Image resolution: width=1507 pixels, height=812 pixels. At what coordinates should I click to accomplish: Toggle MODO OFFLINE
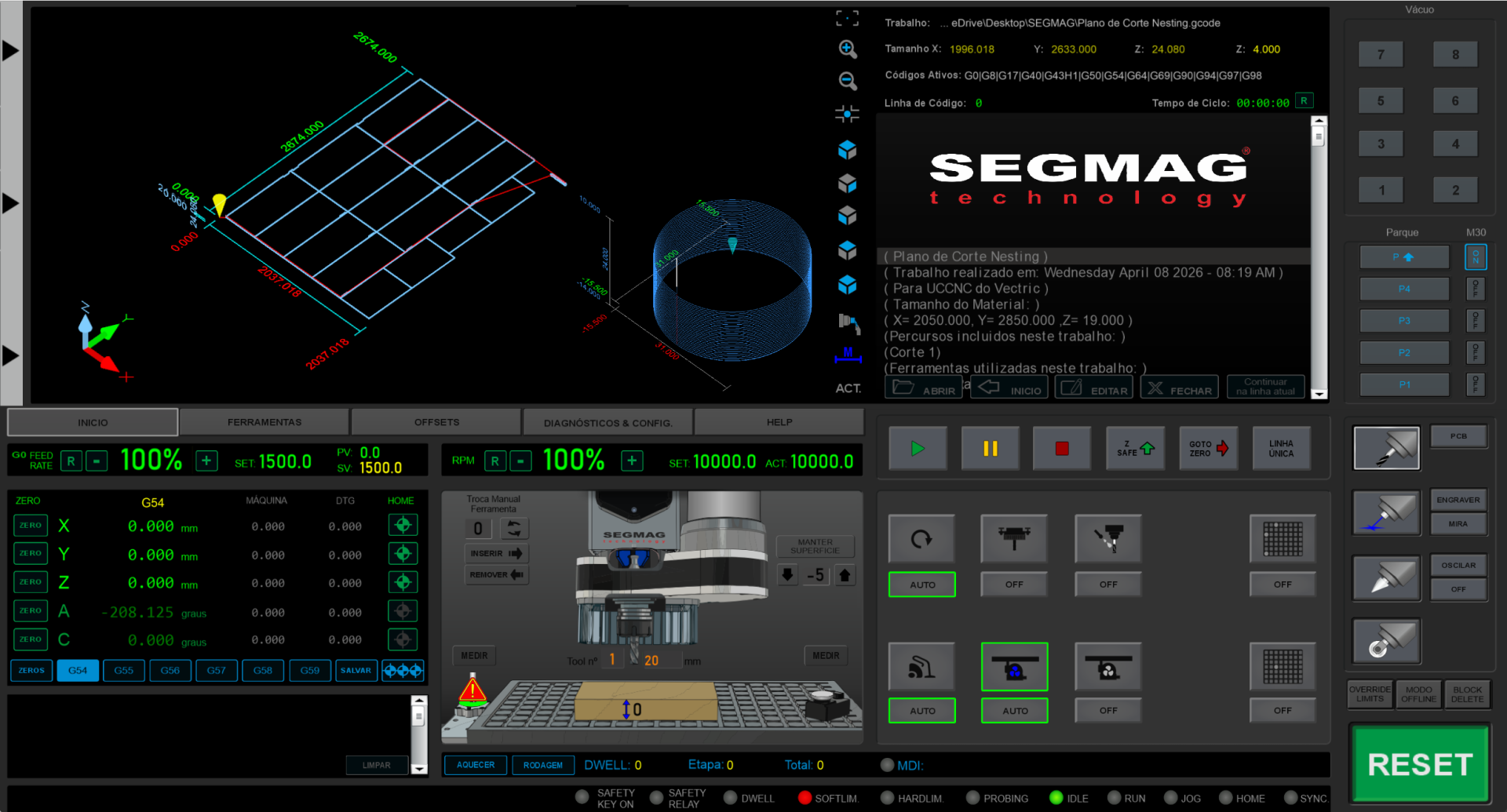1418,694
